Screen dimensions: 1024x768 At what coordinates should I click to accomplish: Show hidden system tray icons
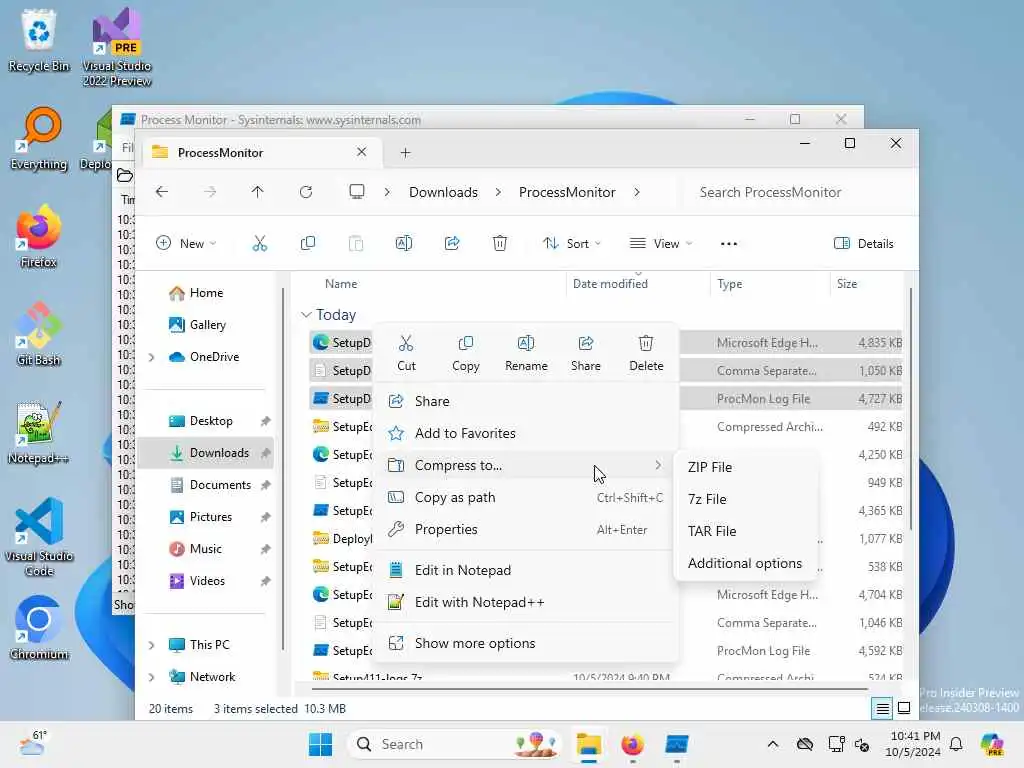(x=773, y=744)
